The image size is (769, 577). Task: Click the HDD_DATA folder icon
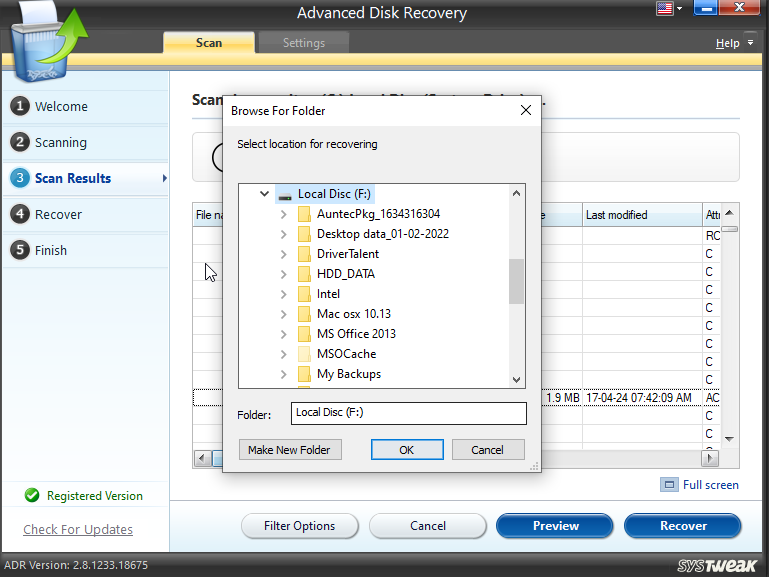click(x=304, y=274)
